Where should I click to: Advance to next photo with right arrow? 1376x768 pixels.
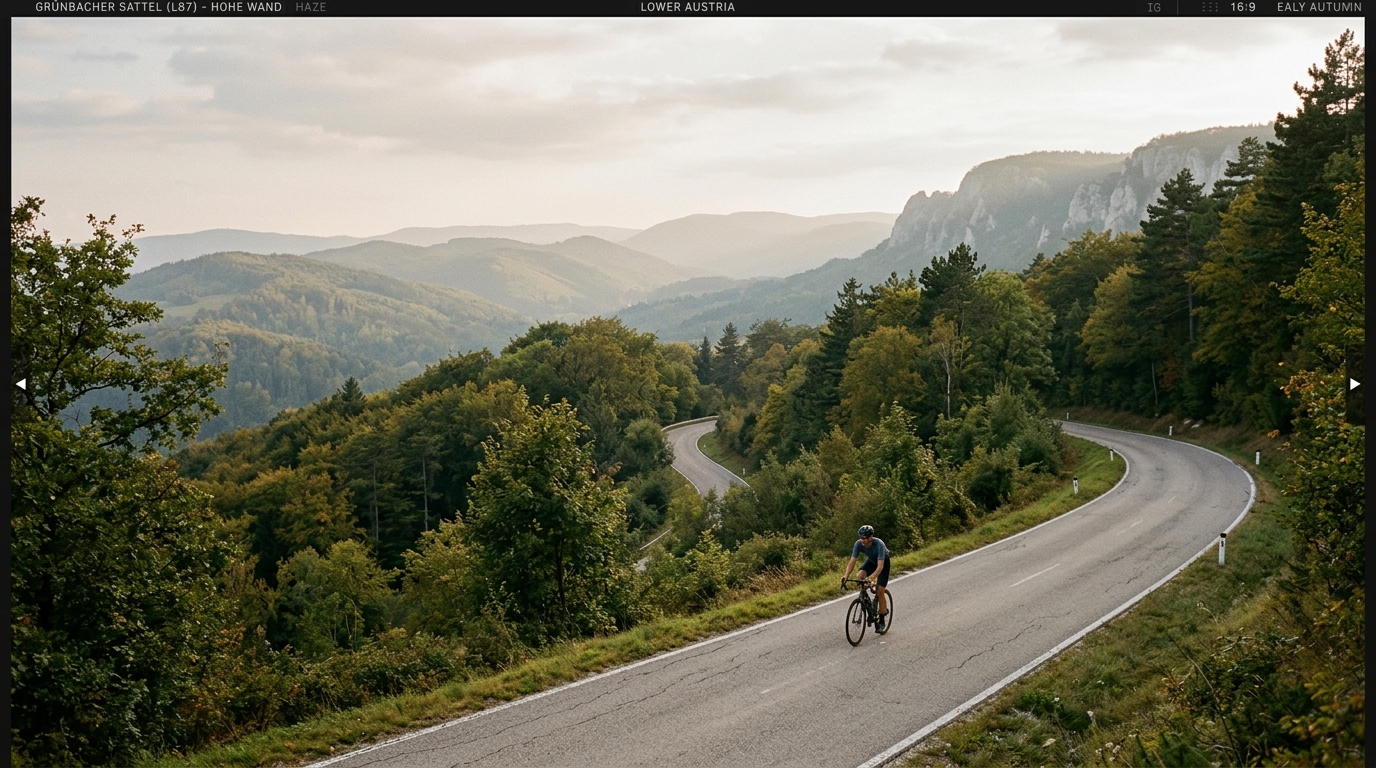click(x=1355, y=384)
